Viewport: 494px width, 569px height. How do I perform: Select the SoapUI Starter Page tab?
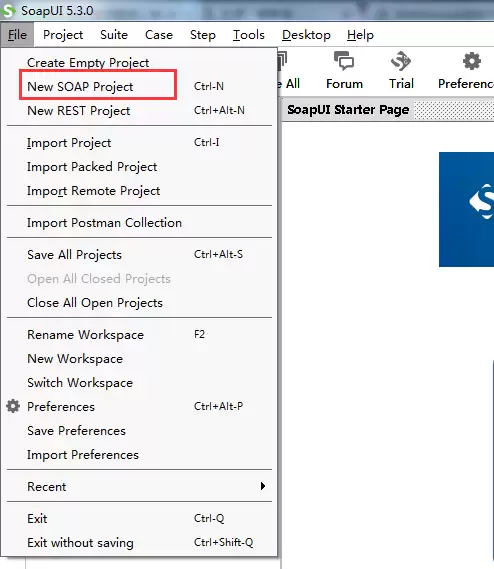(348, 110)
